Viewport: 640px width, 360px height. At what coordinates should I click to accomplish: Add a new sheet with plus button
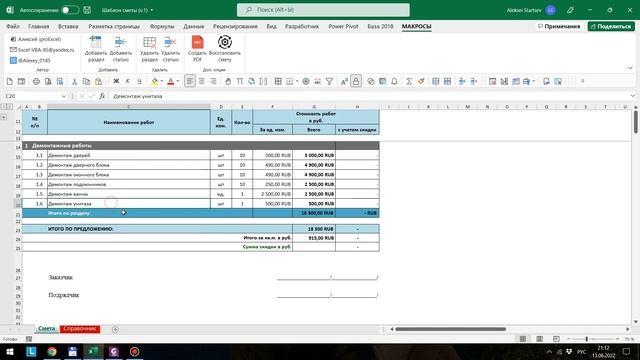pyautogui.click(x=115, y=329)
